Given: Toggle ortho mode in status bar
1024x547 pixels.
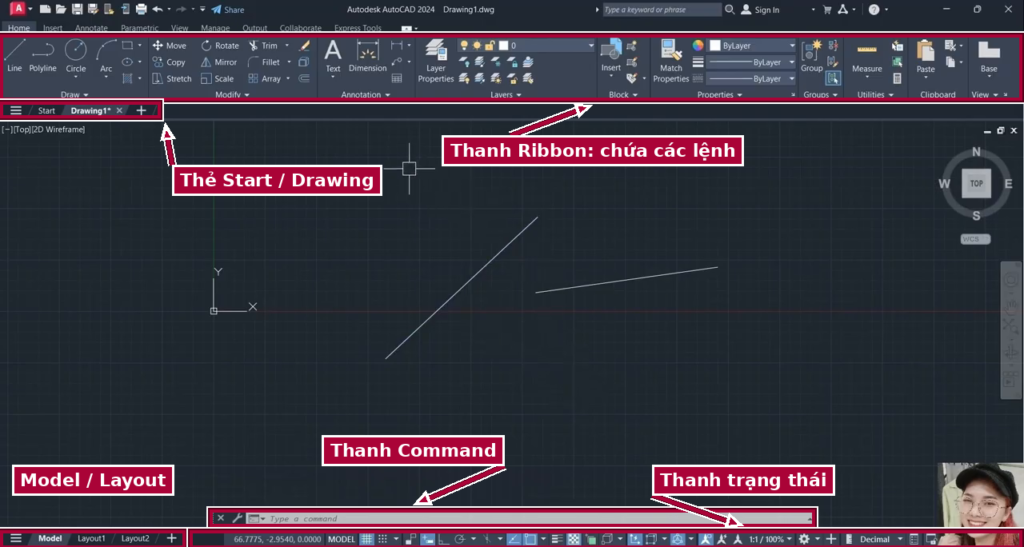Looking at the screenshot, I should click(x=443, y=539).
